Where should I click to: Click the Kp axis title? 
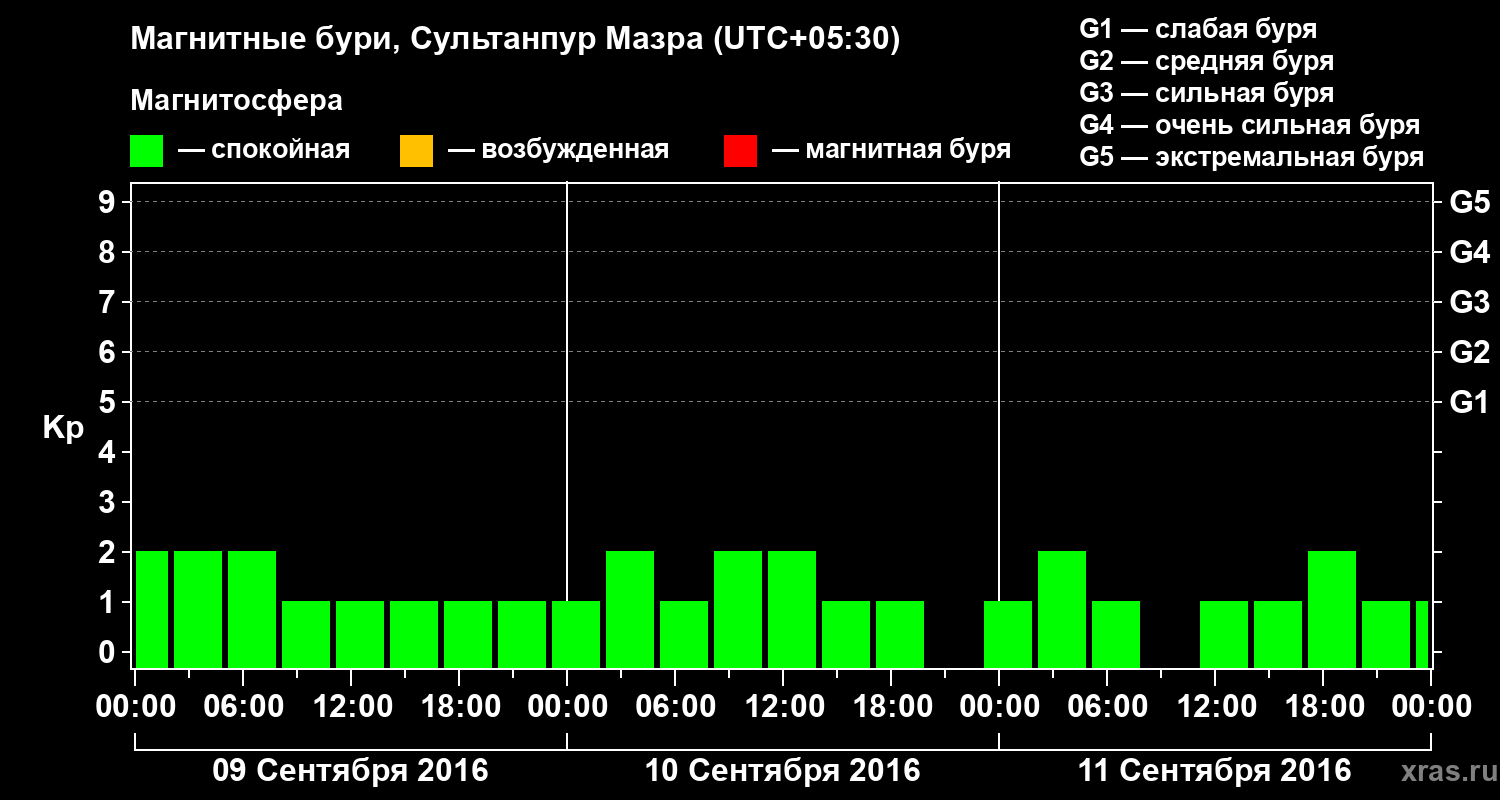point(63,427)
